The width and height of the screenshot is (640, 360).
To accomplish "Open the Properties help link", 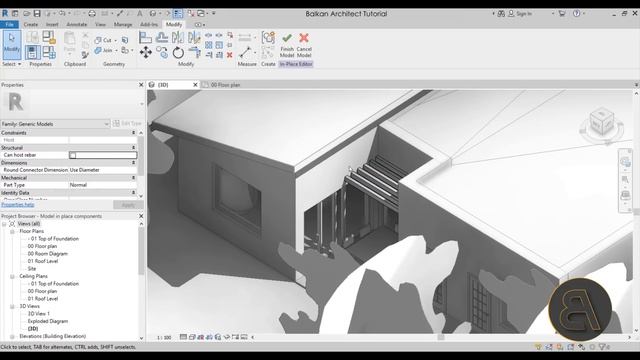I will (18, 205).
